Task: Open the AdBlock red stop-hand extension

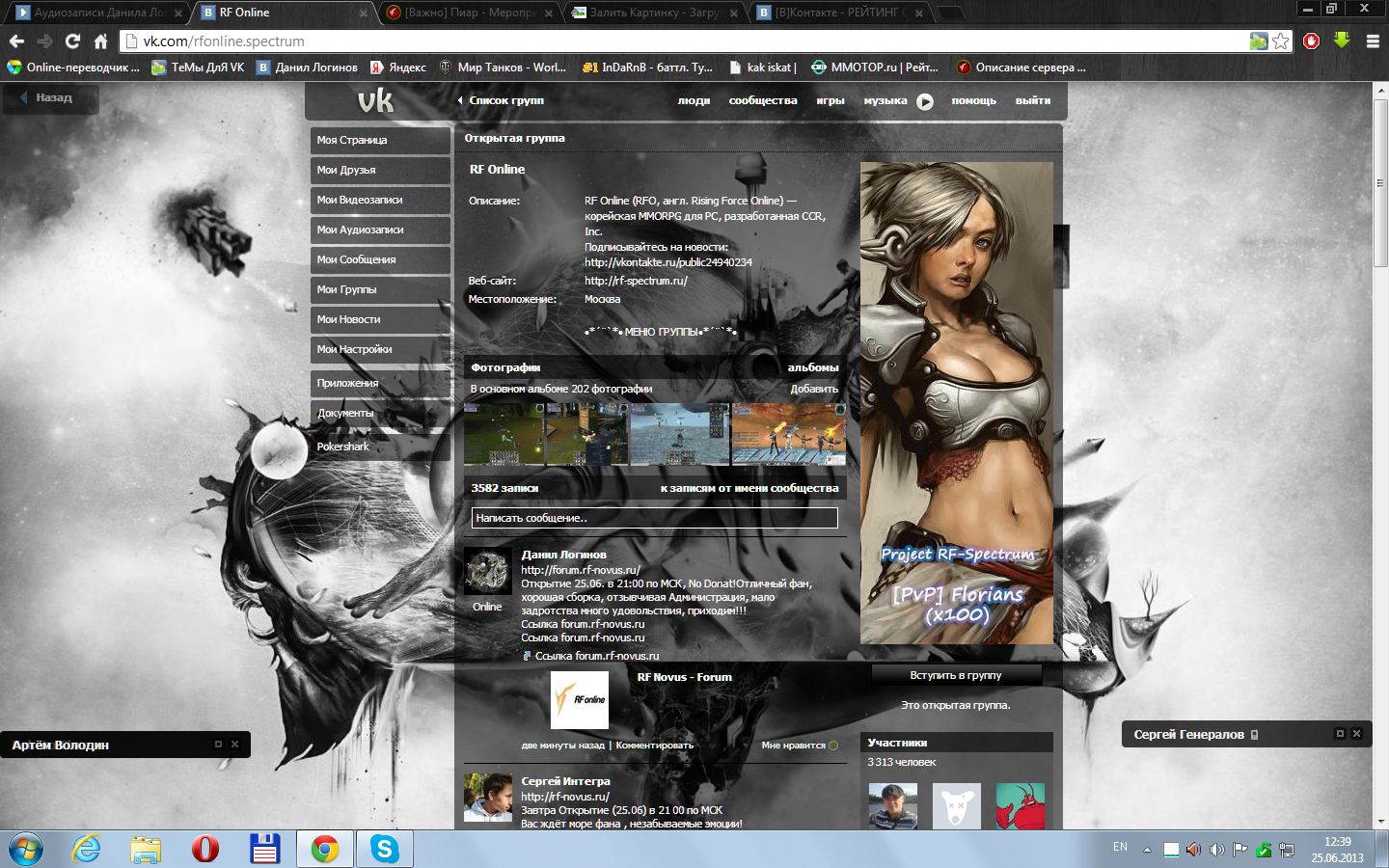Action: coord(1311,41)
